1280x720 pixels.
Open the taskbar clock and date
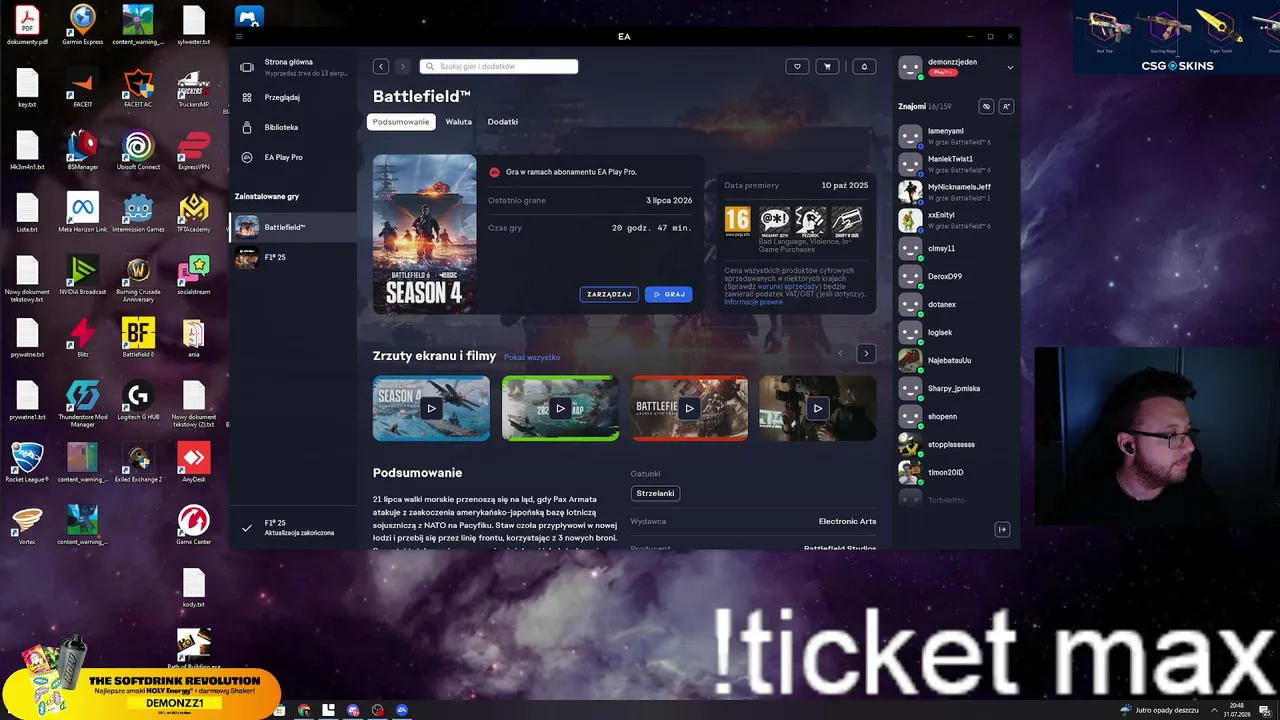coord(1236,710)
